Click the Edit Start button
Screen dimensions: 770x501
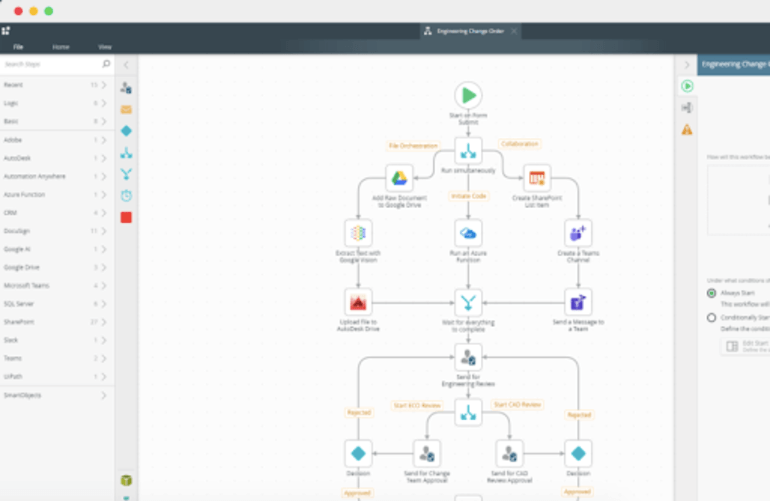(x=745, y=346)
